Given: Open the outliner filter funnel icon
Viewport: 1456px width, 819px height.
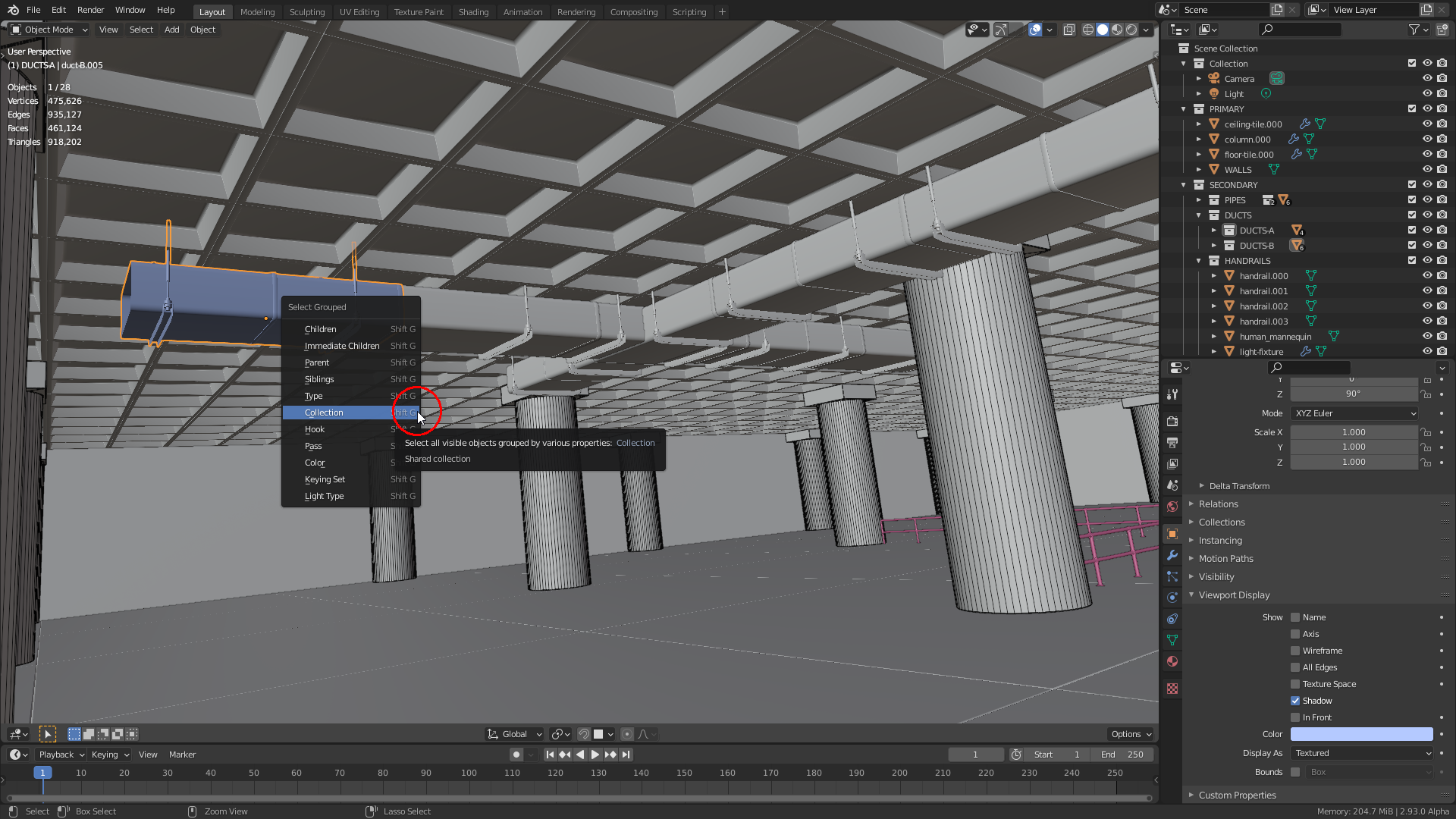Looking at the screenshot, I should pos(1414,30).
